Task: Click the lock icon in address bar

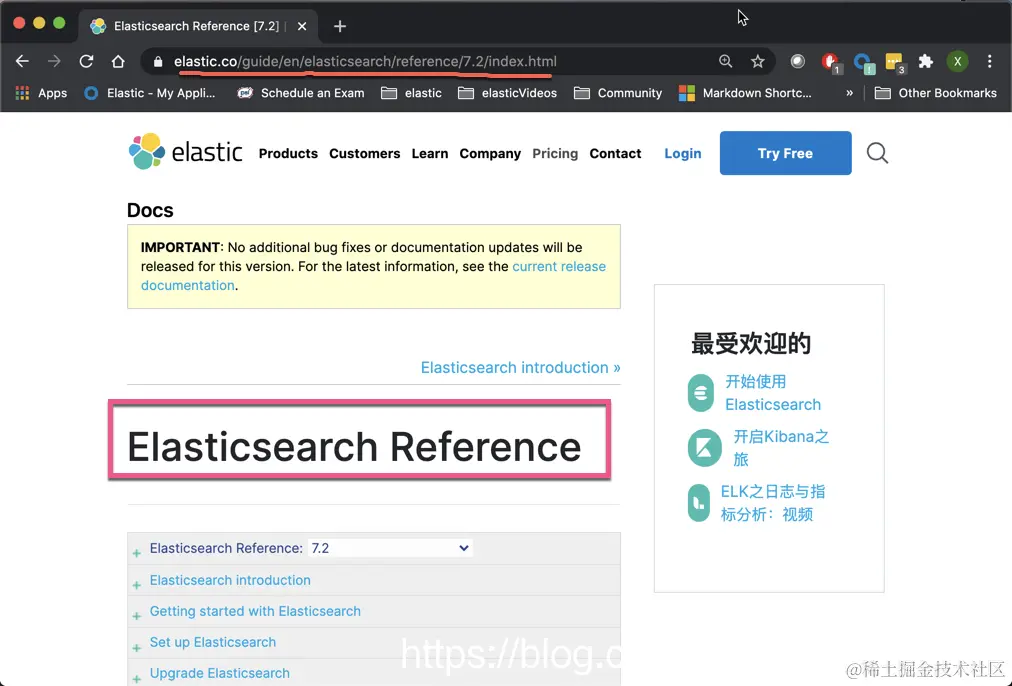Action: (158, 62)
